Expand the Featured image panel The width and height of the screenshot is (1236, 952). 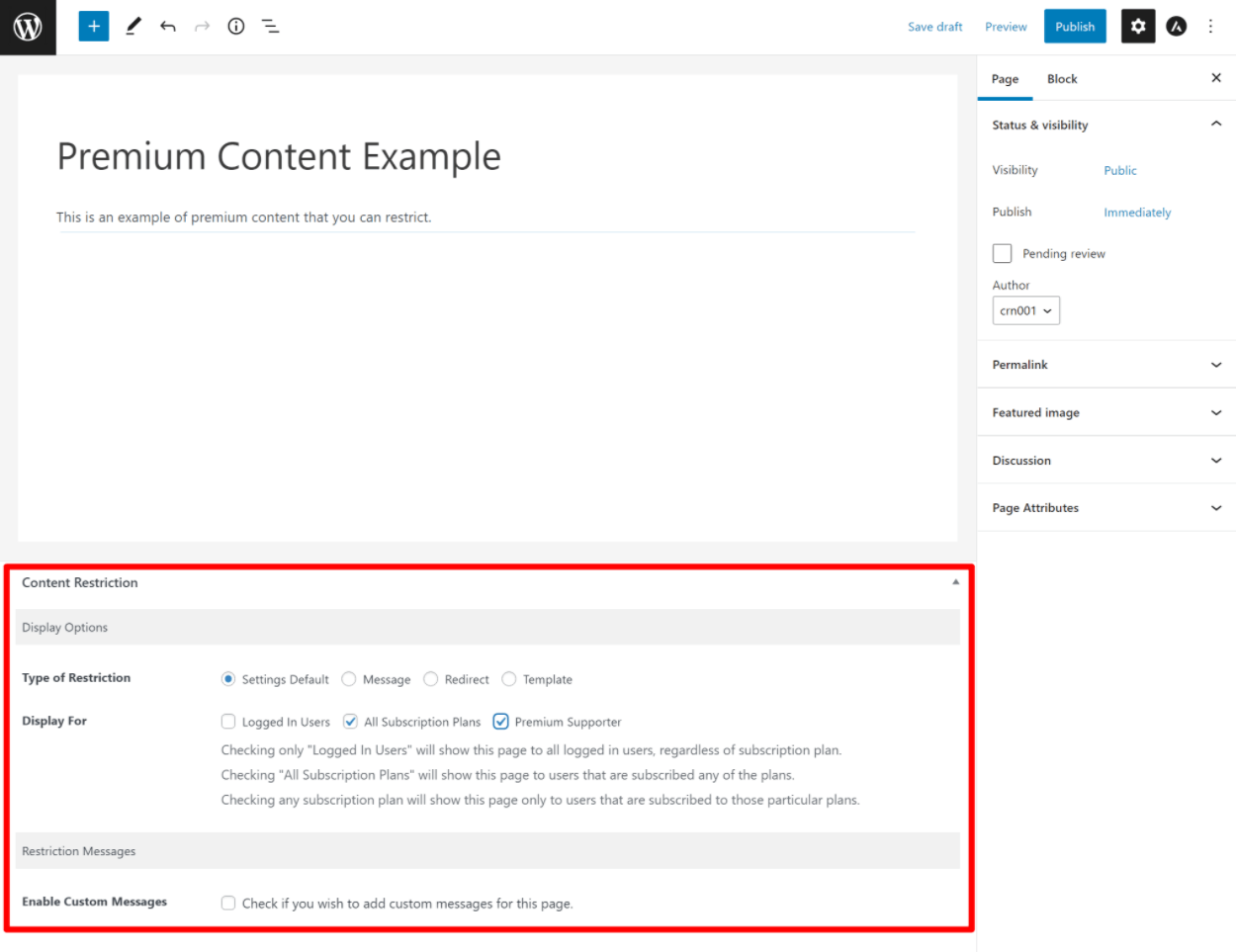1106,412
